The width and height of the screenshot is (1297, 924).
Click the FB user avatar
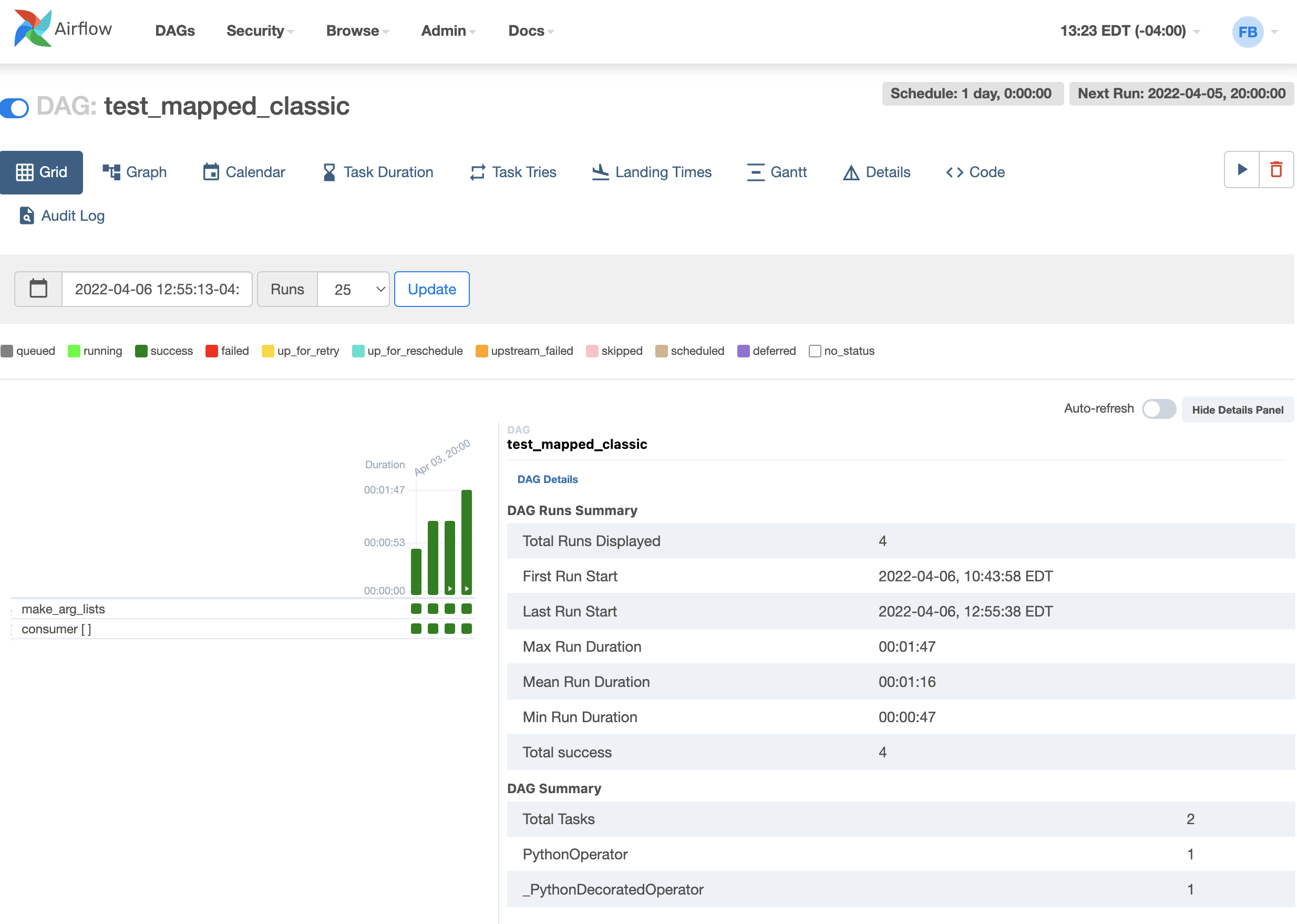point(1247,32)
